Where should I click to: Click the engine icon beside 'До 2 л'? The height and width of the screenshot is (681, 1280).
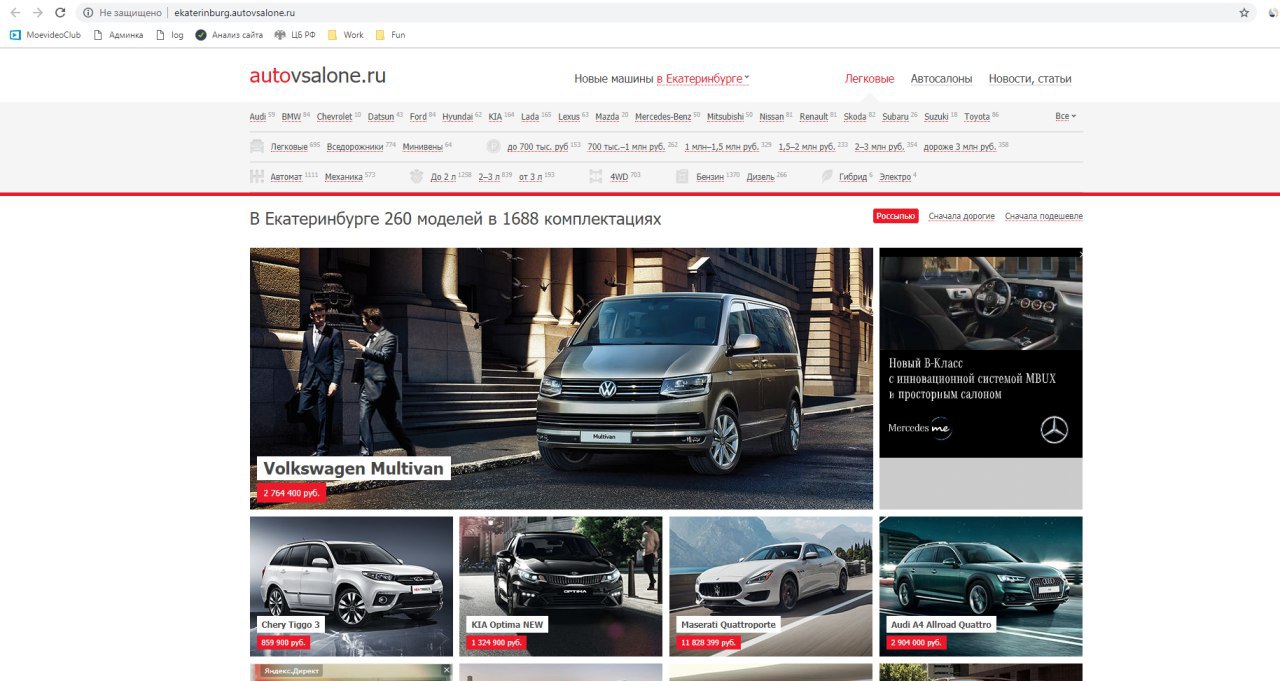point(417,177)
